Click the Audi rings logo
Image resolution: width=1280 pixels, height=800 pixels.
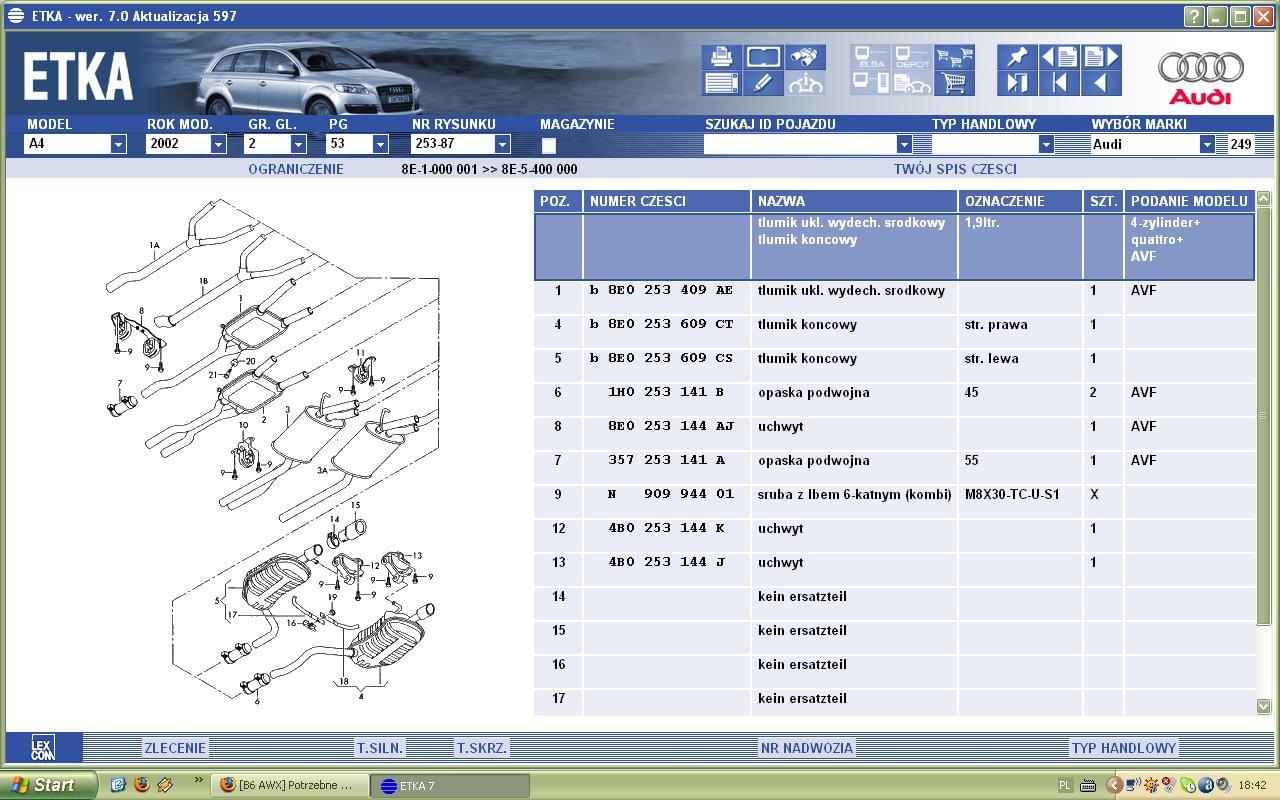tap(1200, 78)
